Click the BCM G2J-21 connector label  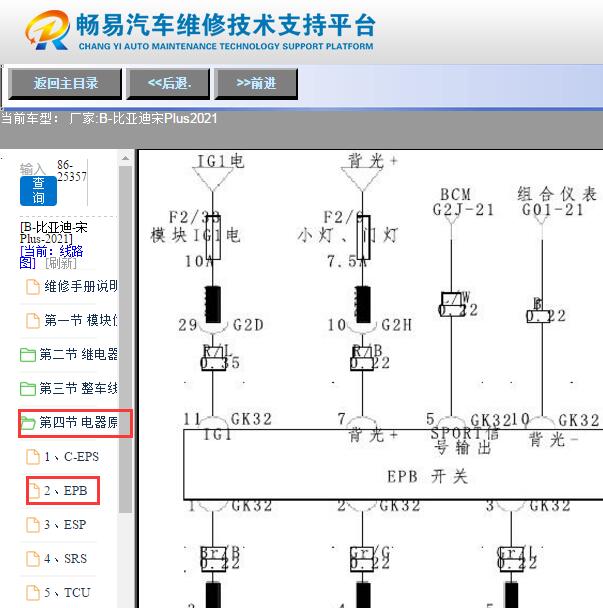[x=463, y=202]
